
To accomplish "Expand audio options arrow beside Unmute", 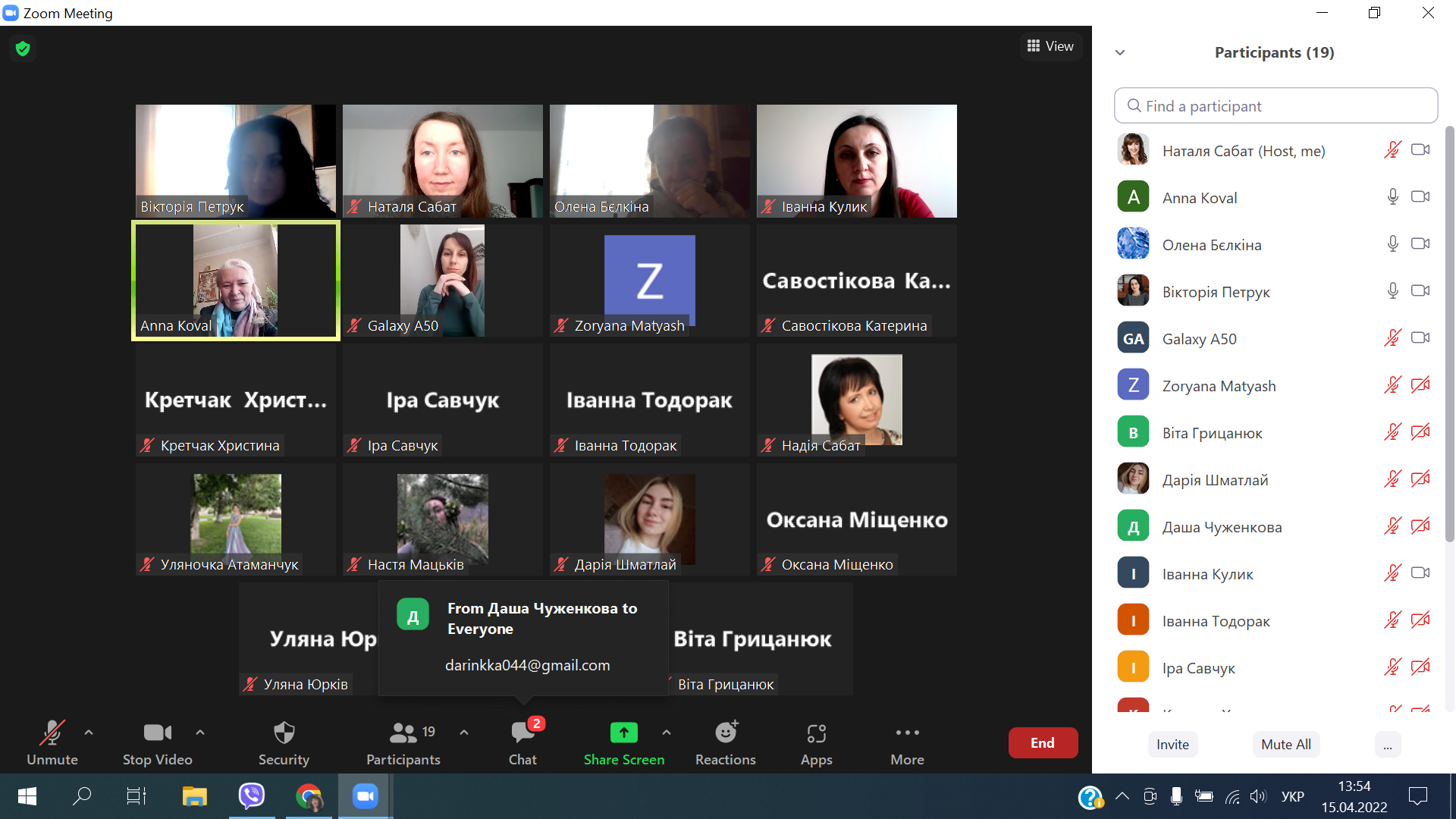I will coord(89,733).
